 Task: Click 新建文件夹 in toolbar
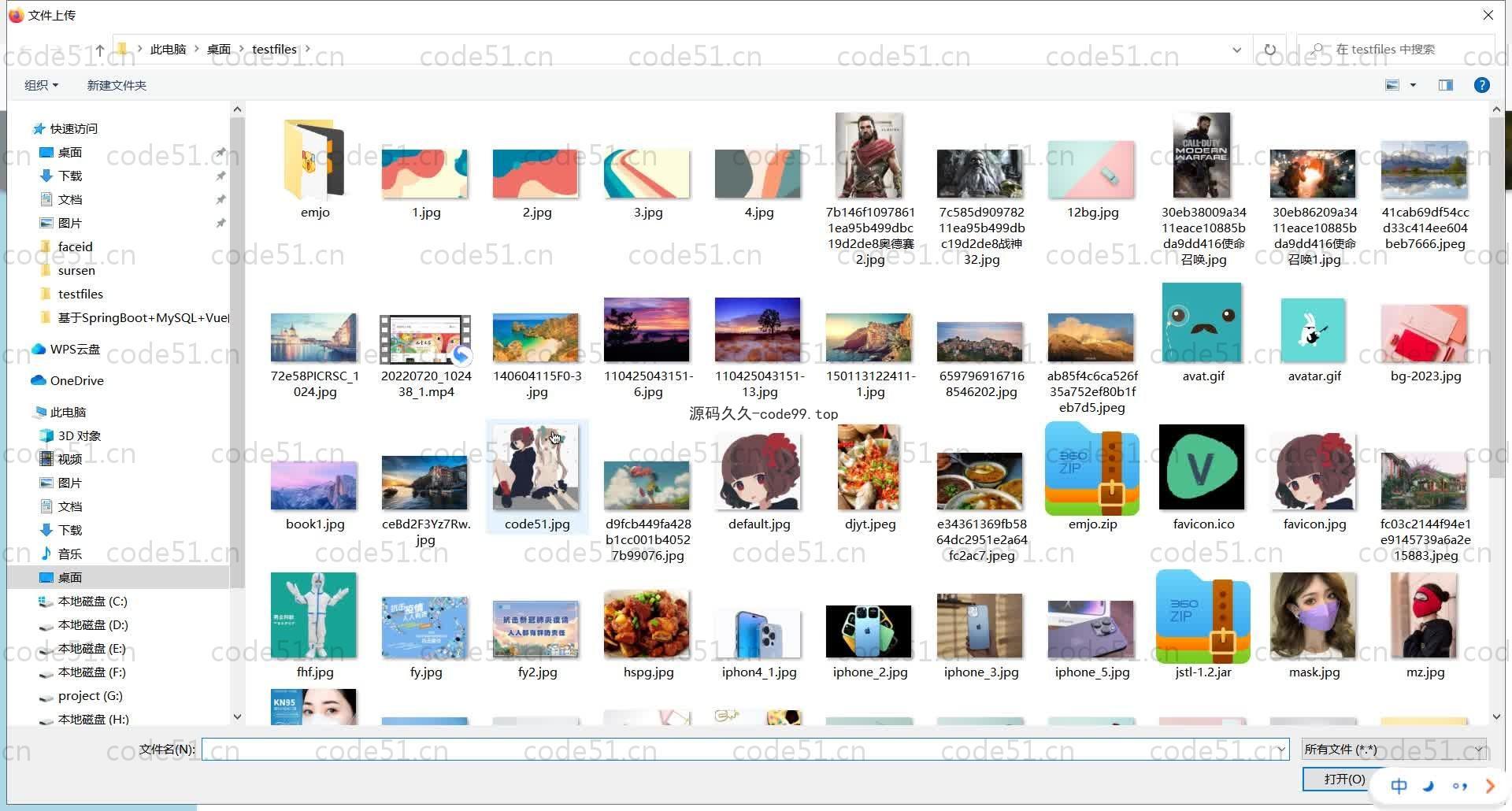click(x=117, y=85)
